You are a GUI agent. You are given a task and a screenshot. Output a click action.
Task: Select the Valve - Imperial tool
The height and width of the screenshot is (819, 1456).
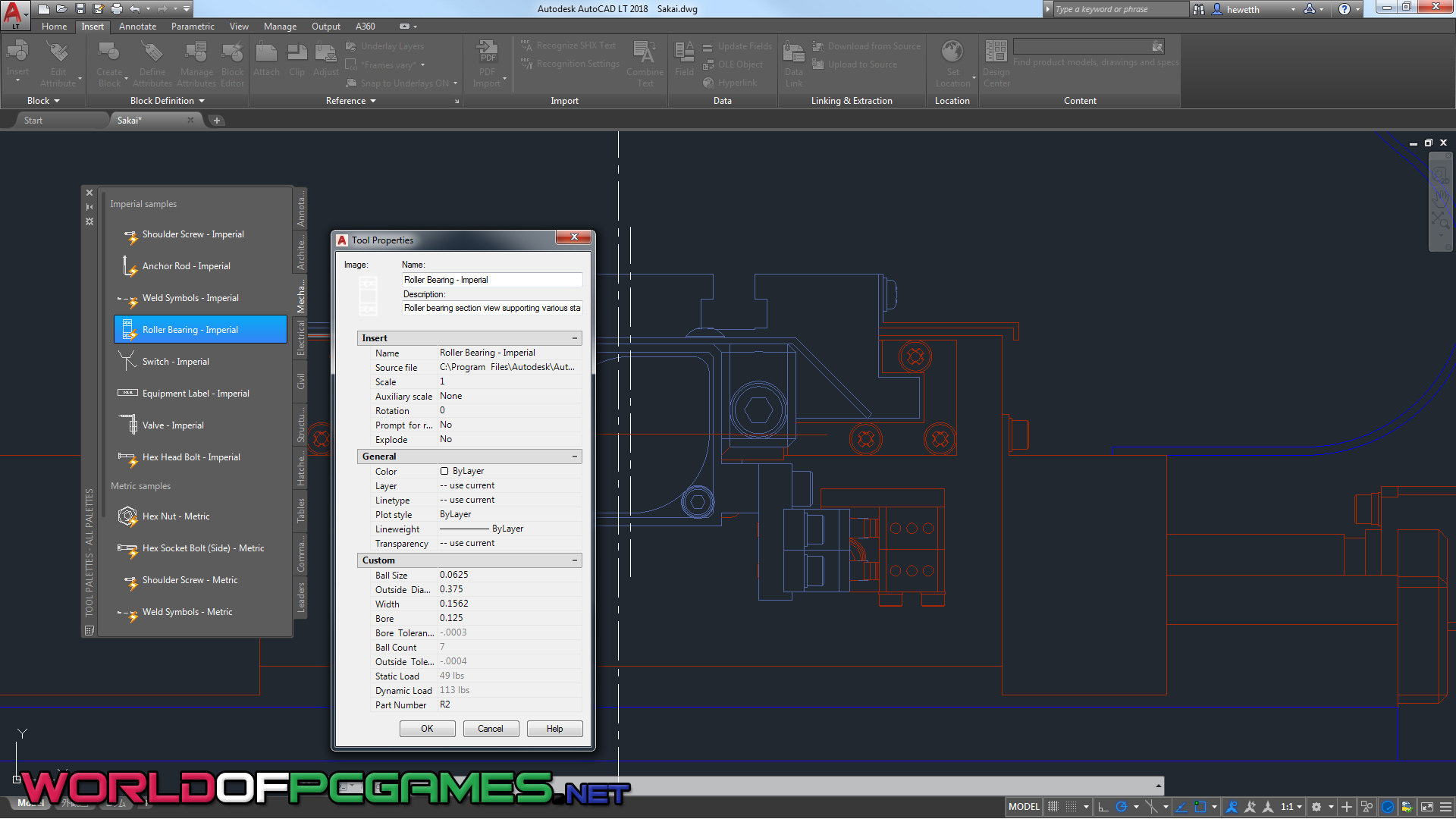[173, 425]
